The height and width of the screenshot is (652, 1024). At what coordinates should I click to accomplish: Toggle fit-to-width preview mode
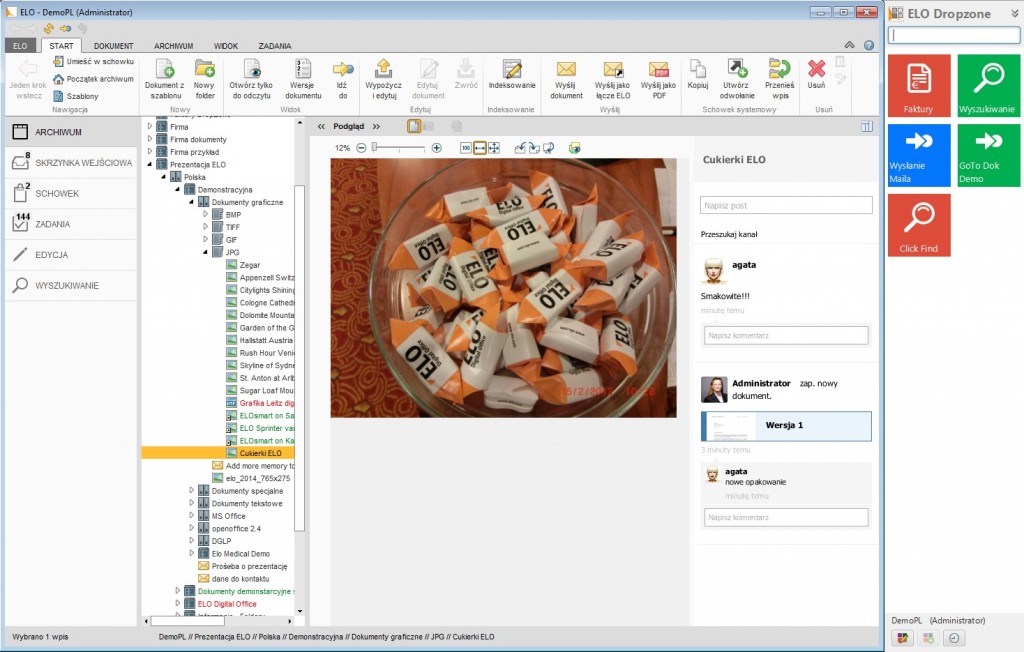480,148
